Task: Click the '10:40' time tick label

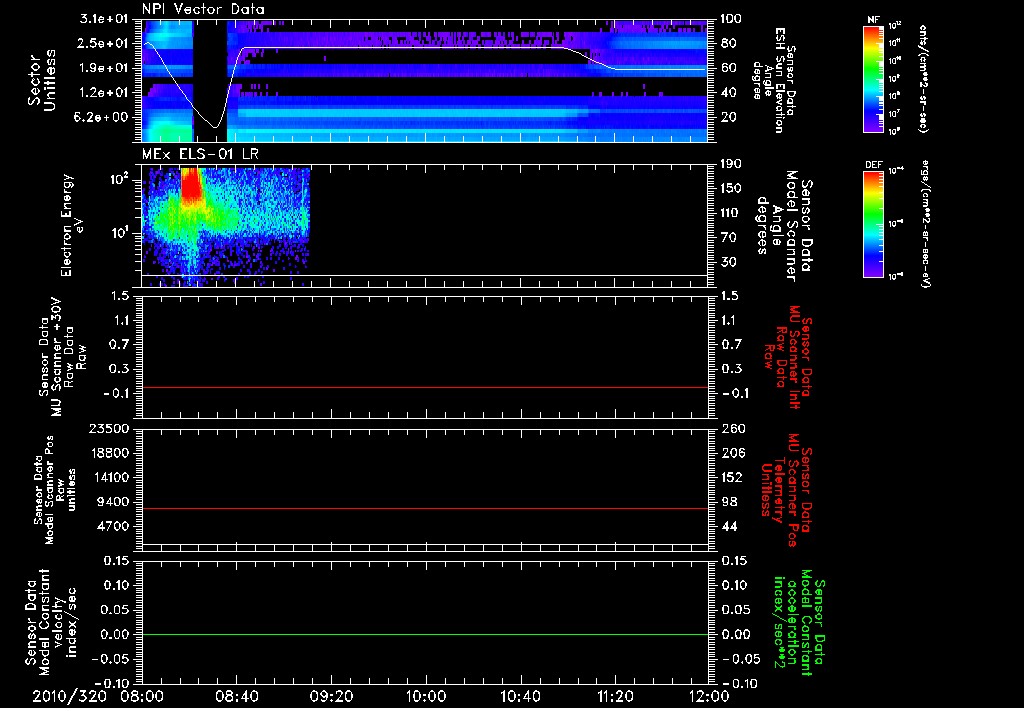Action: click(x=520, y=696)
